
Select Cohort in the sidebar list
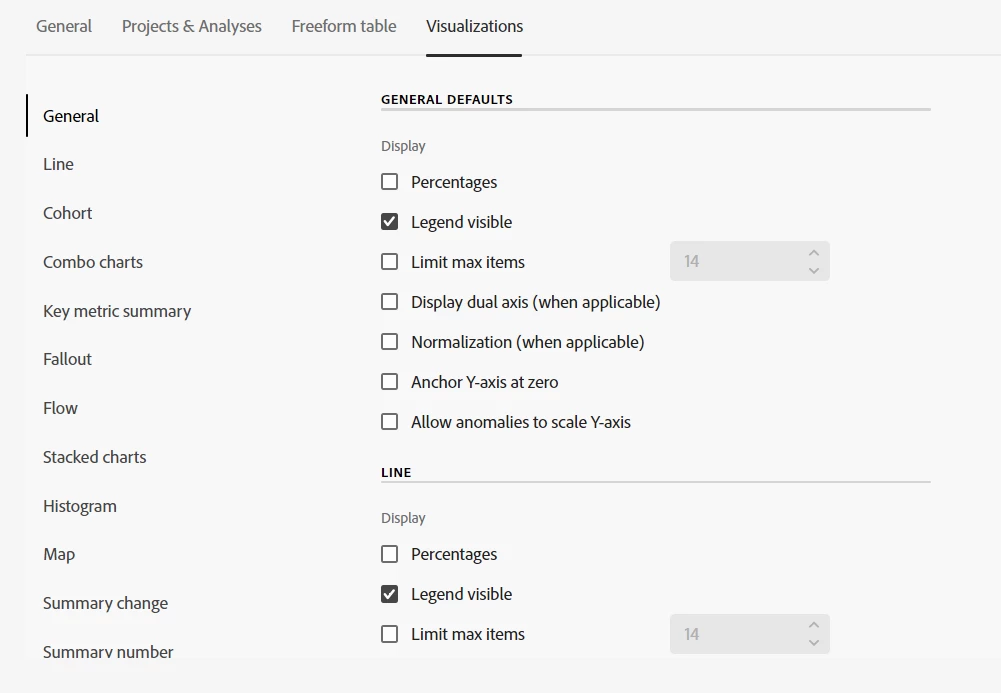68,213
